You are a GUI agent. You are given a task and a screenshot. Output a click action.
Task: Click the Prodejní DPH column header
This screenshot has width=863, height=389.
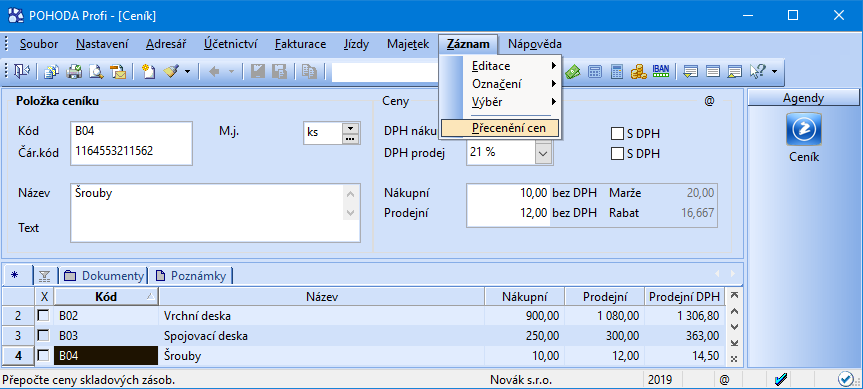pyautogui.click(x=684, y=297)
